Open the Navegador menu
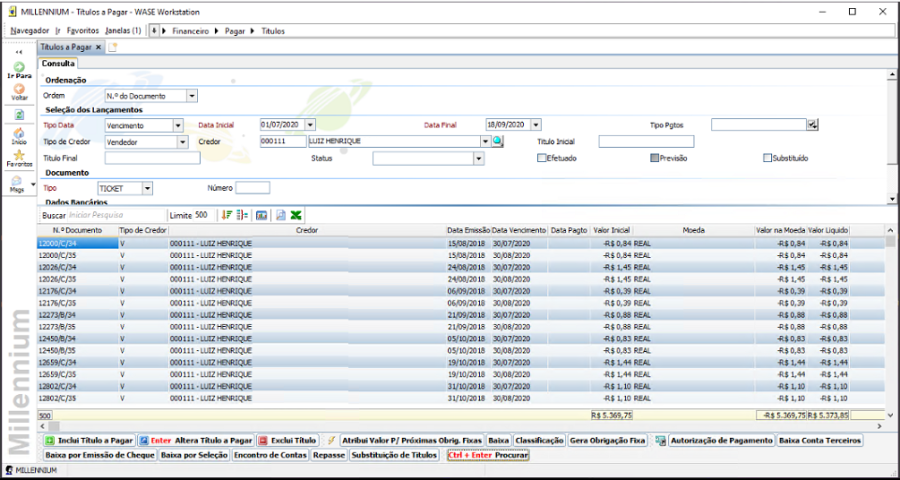 click(x=30, y=30)
